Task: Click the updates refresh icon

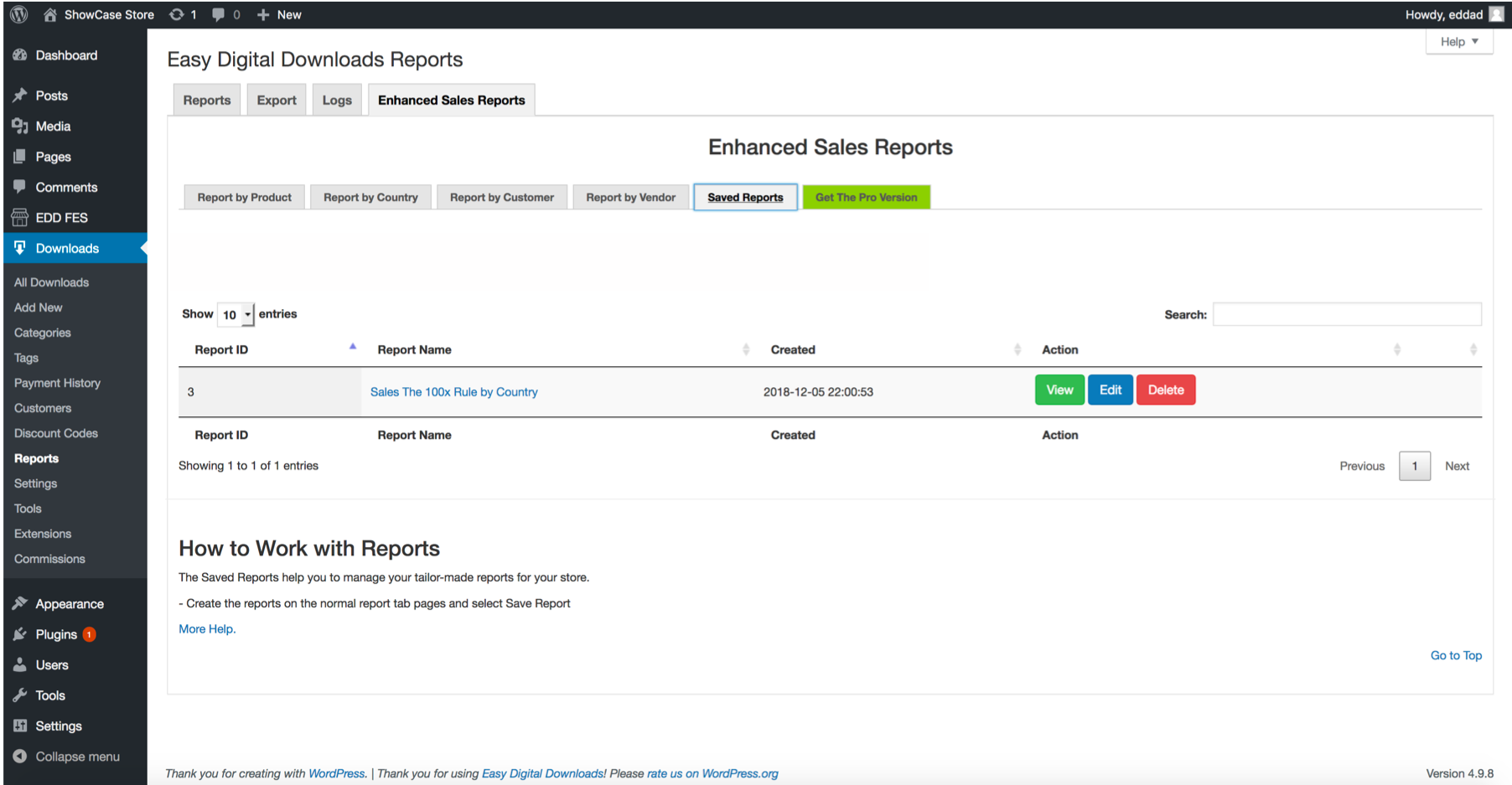Action: pos(176,14)
